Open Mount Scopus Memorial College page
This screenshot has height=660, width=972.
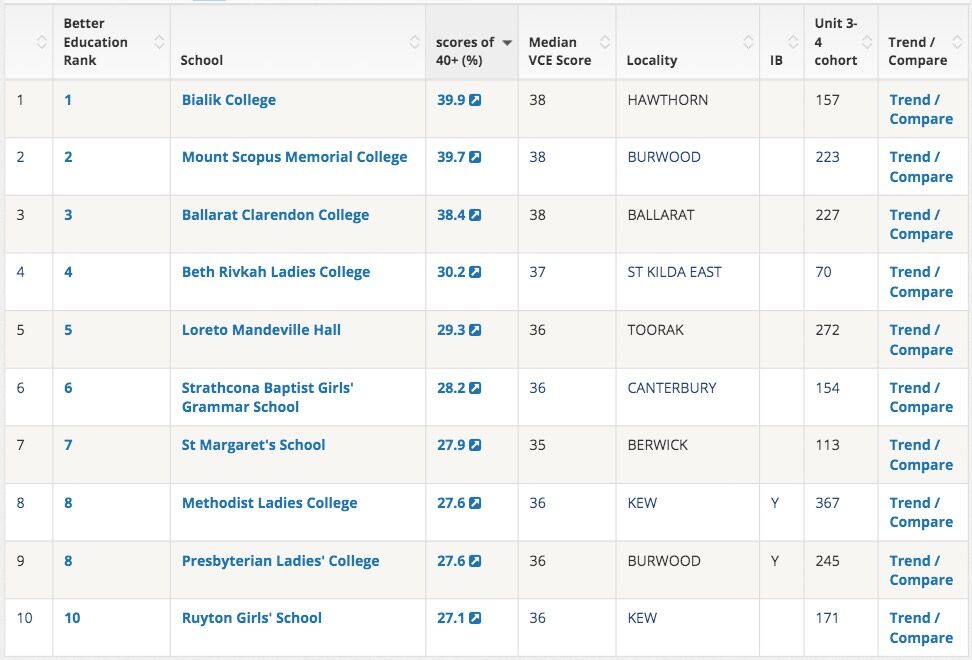coord(294,157)
